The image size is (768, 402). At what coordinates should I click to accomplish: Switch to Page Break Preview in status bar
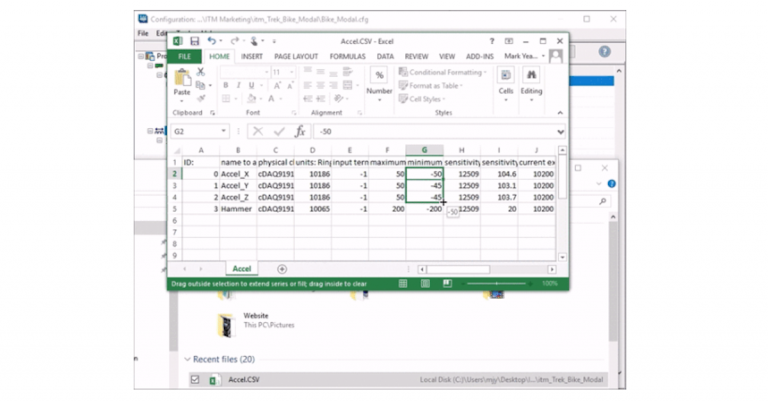point(447,284)
